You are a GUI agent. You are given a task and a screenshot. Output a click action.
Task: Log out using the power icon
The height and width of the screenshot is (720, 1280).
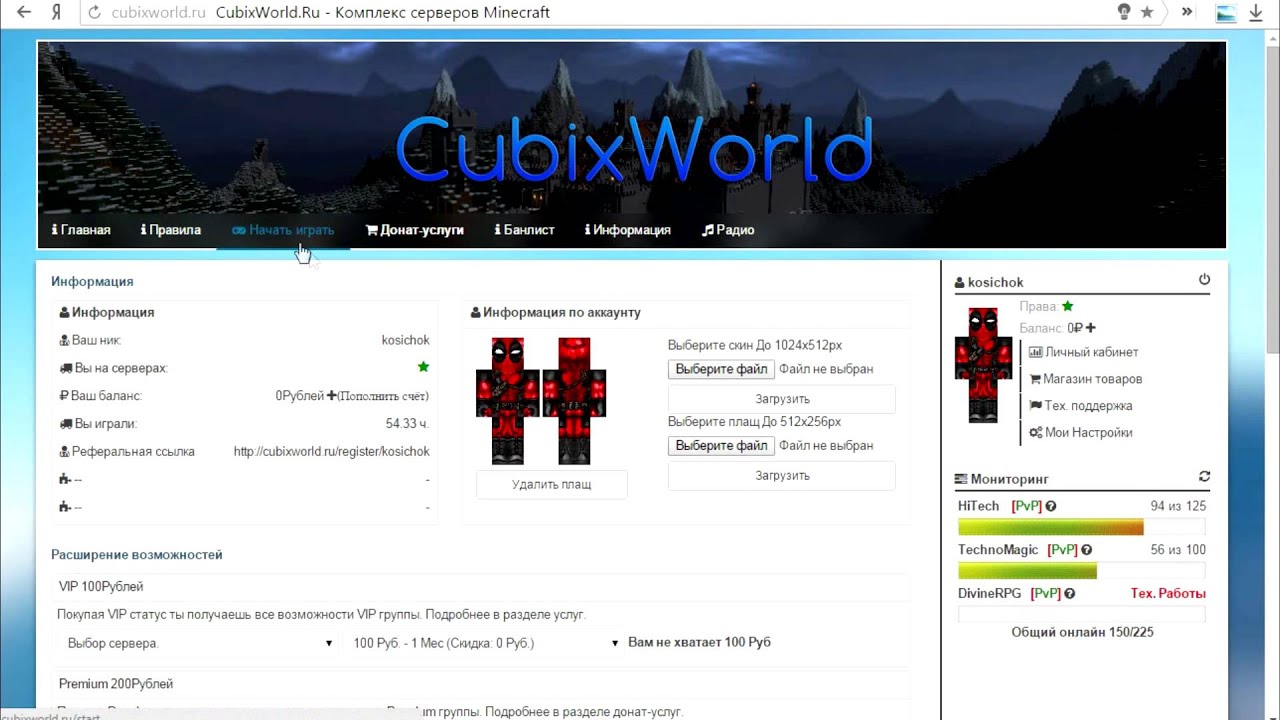1204,280
